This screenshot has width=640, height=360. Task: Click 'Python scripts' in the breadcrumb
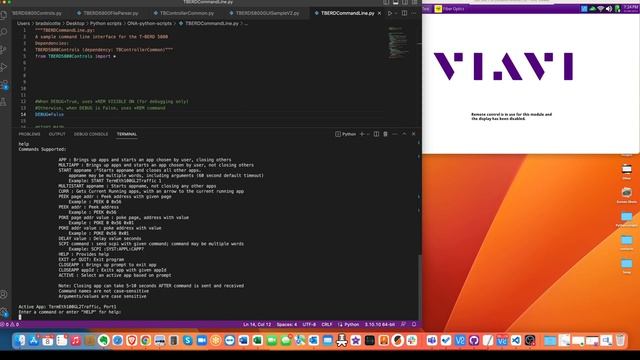coord(106,24)
